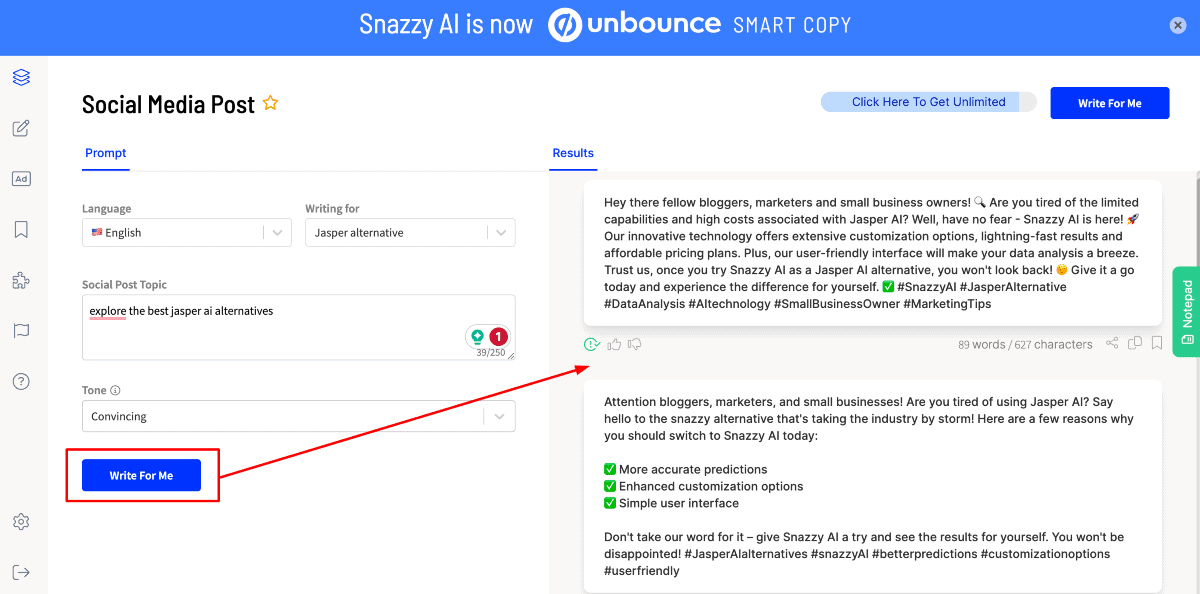Open the puzzle piece integrations icon
The height and width of the screenshot is (594, 1200).
[x=21, y=280]
